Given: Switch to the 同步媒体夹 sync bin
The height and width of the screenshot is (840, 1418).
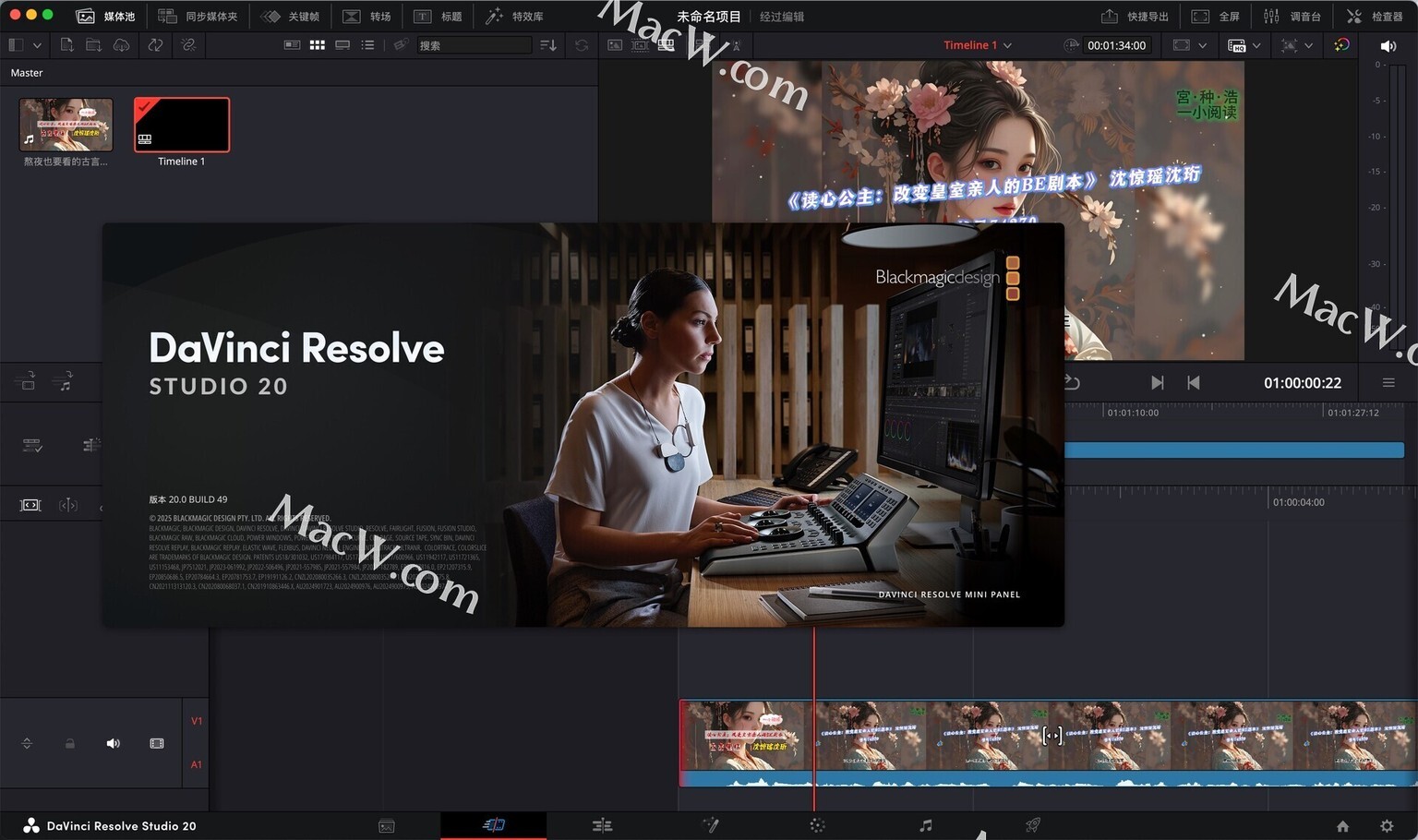Looking at the screenshot, I should [x=198, y=16].
